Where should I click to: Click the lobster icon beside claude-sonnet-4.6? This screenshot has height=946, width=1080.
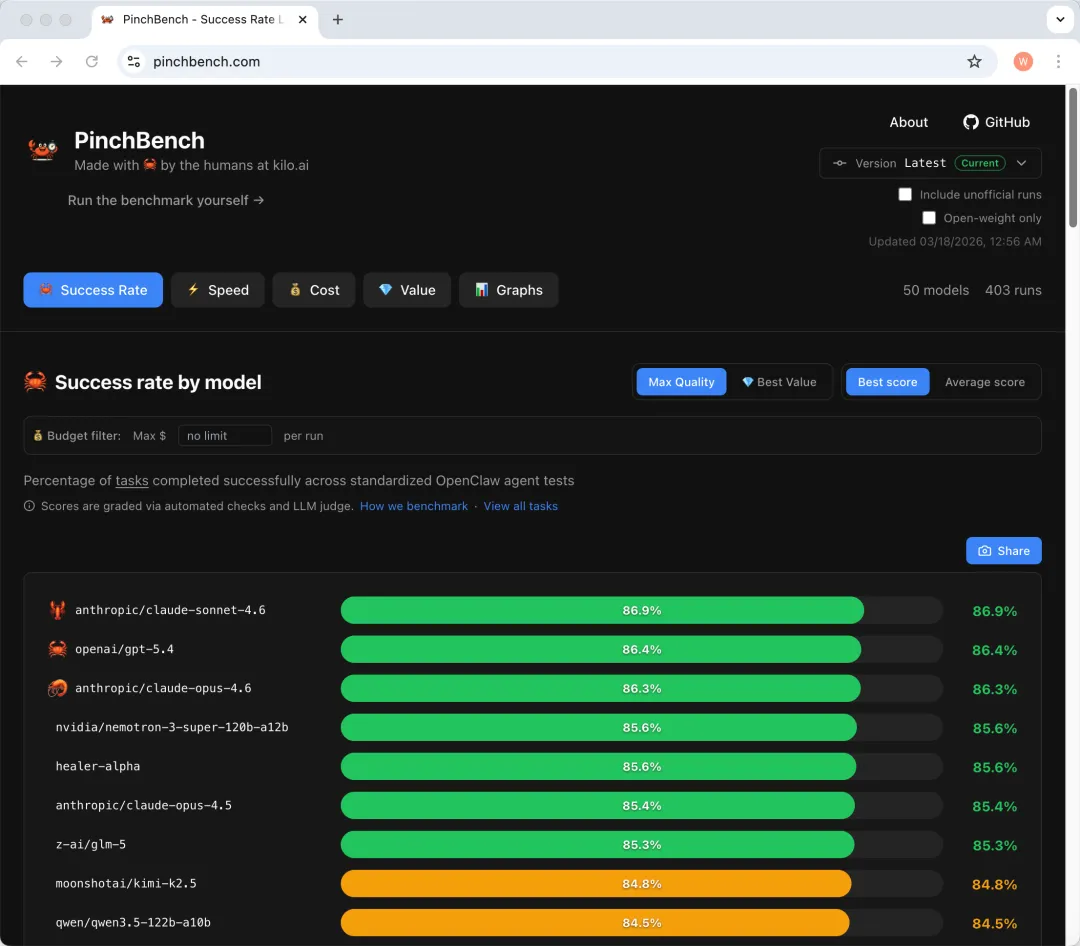point(57,610)
